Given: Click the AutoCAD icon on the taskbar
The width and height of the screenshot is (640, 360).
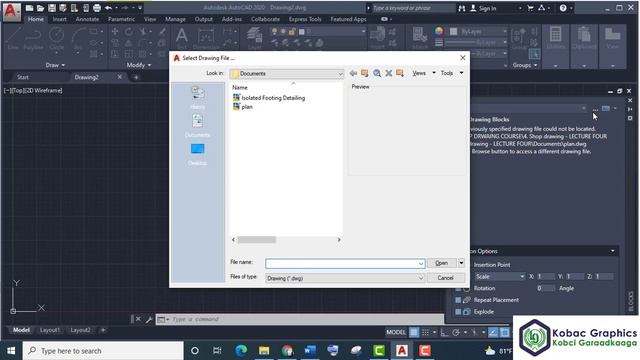Looking at the screenshot, I should tap(402, 351).
